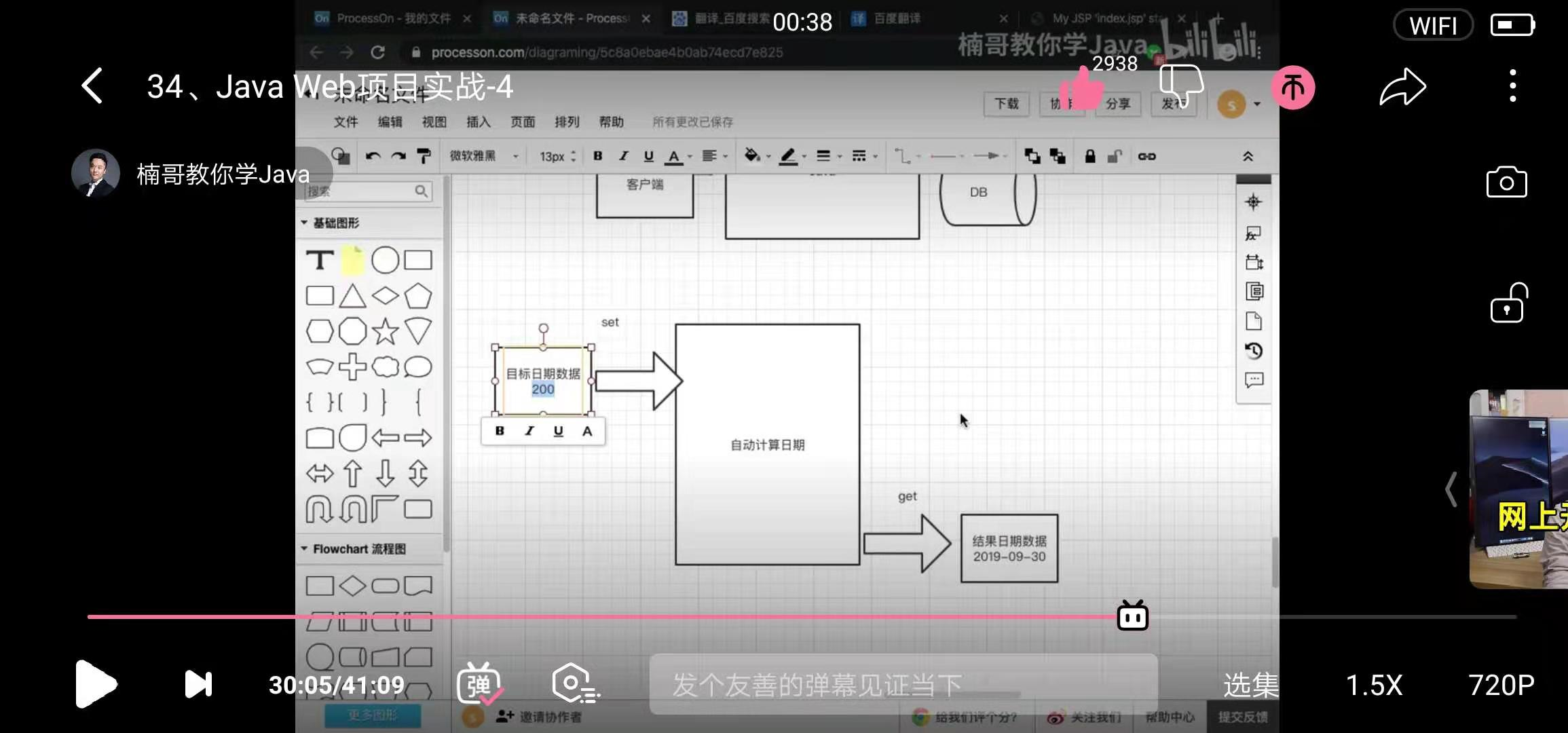Image resolution: width=1568 pixels, height=733 pixels.
Task: Skip to next video episode
Action: coord(198,683)
